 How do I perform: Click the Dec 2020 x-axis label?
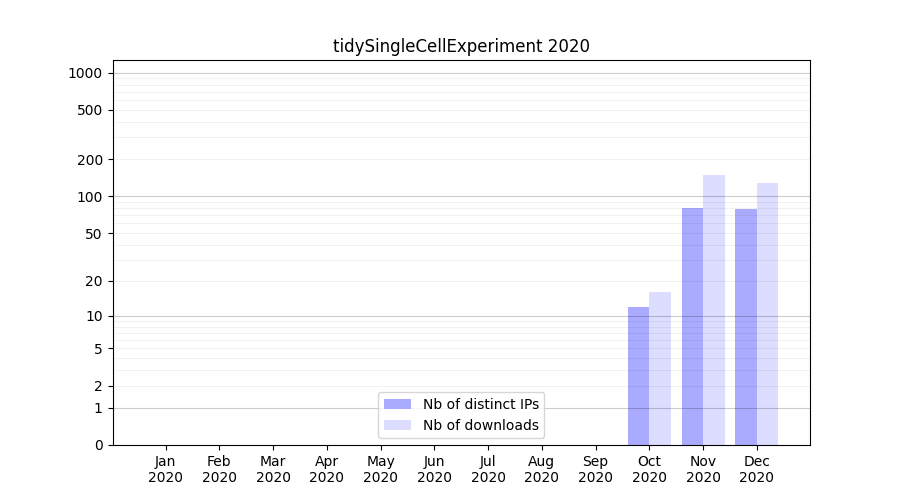point(756,469)
